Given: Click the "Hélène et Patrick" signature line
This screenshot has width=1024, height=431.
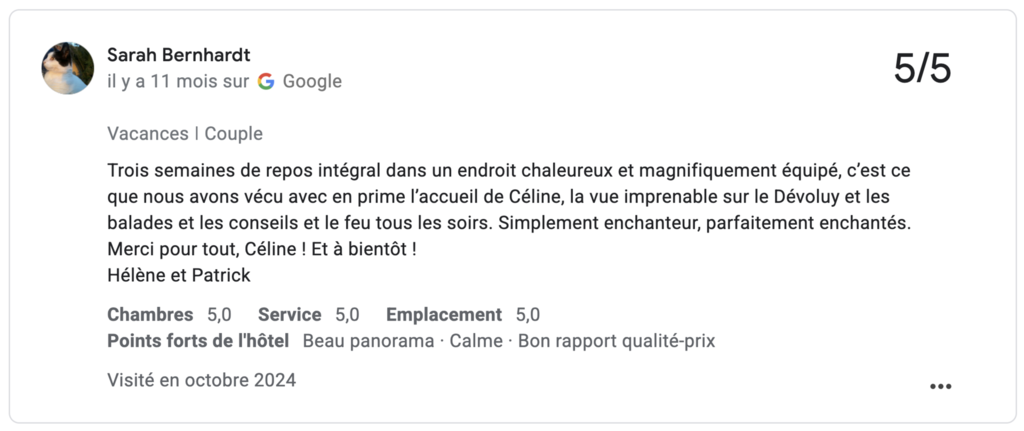Looking at the screenshot, I should click(x=178, y=274).
